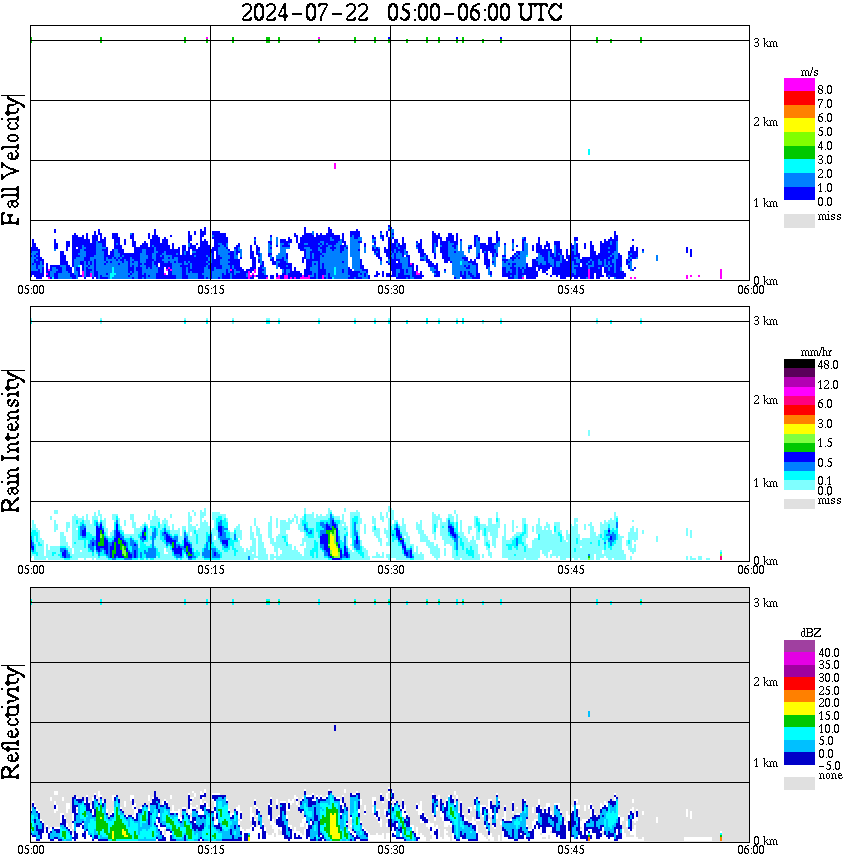850x868 pixels.
Task: Click '1 km' beside the Rain Intensity panel
Action: tap(765, 483)
